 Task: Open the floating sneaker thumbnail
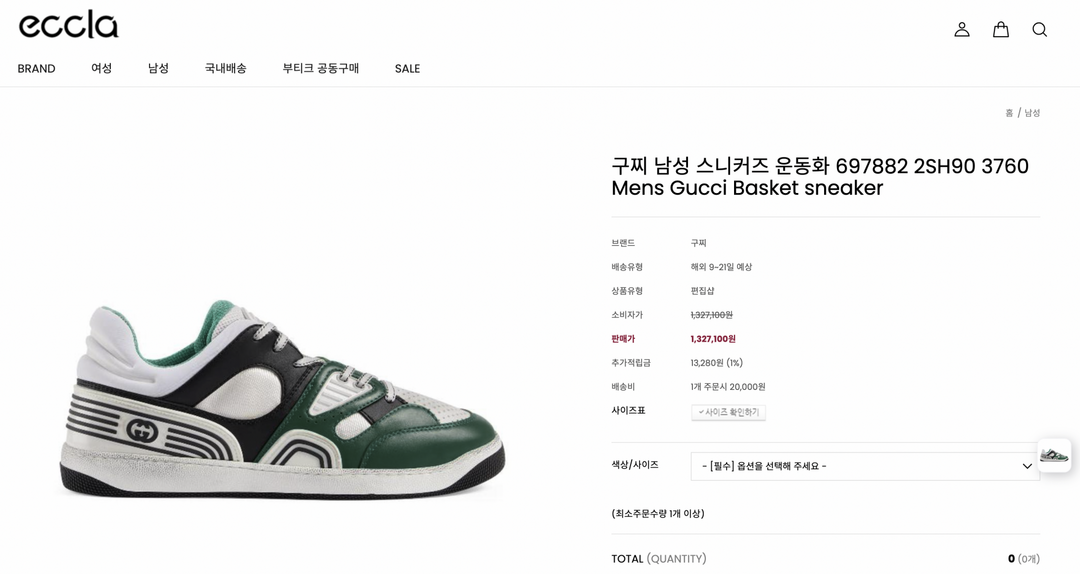coord(1054,455)
